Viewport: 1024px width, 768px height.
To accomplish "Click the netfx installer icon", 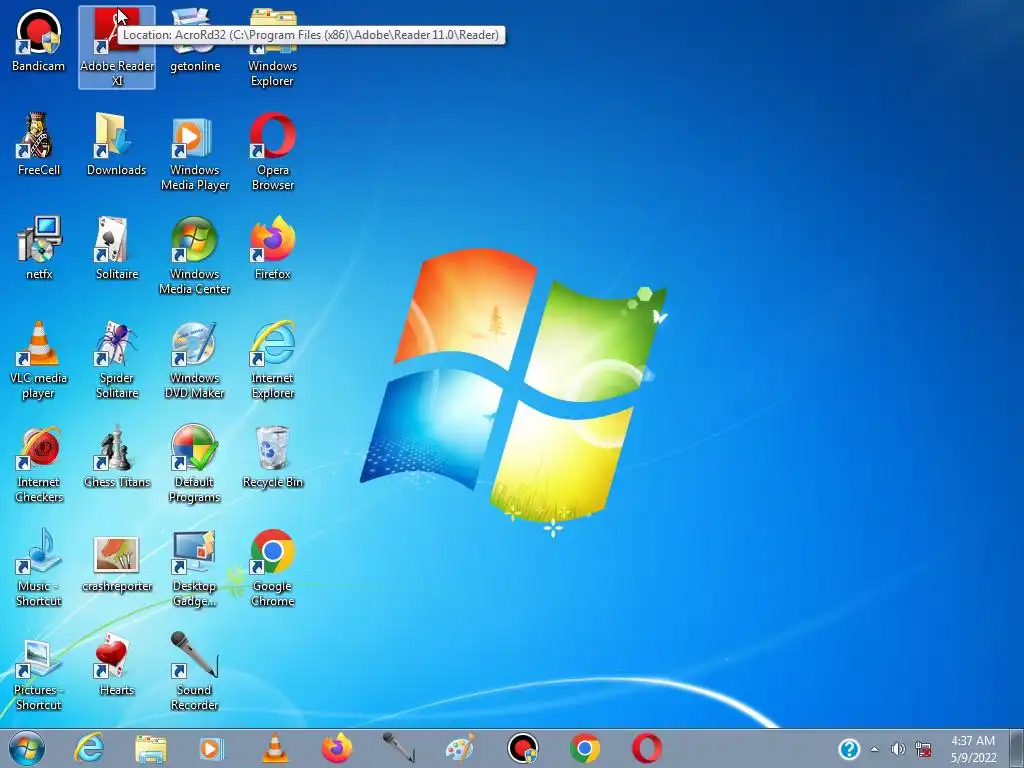I will point(39,248).
